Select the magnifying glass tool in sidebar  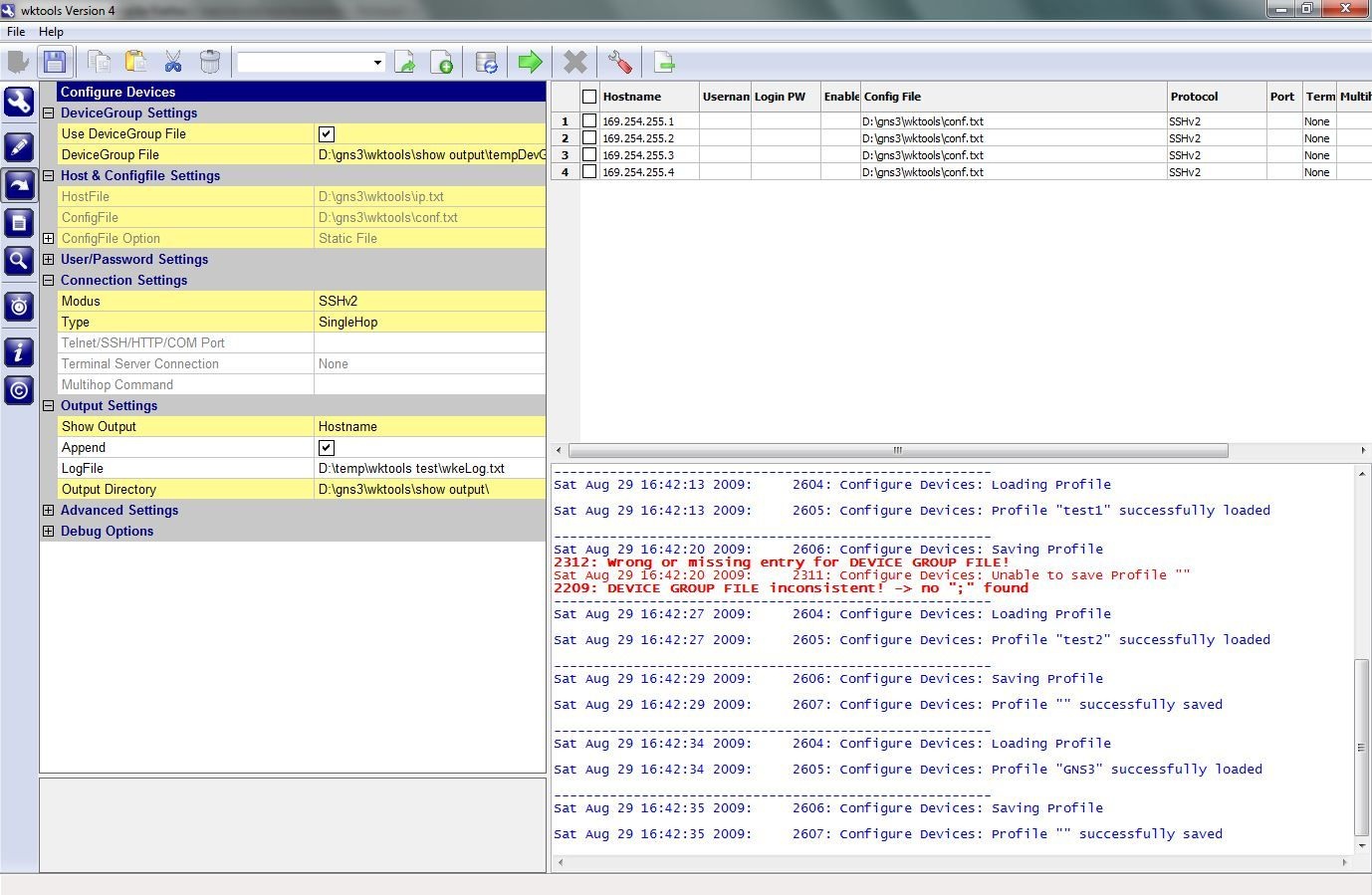click(x=19, y=262)
